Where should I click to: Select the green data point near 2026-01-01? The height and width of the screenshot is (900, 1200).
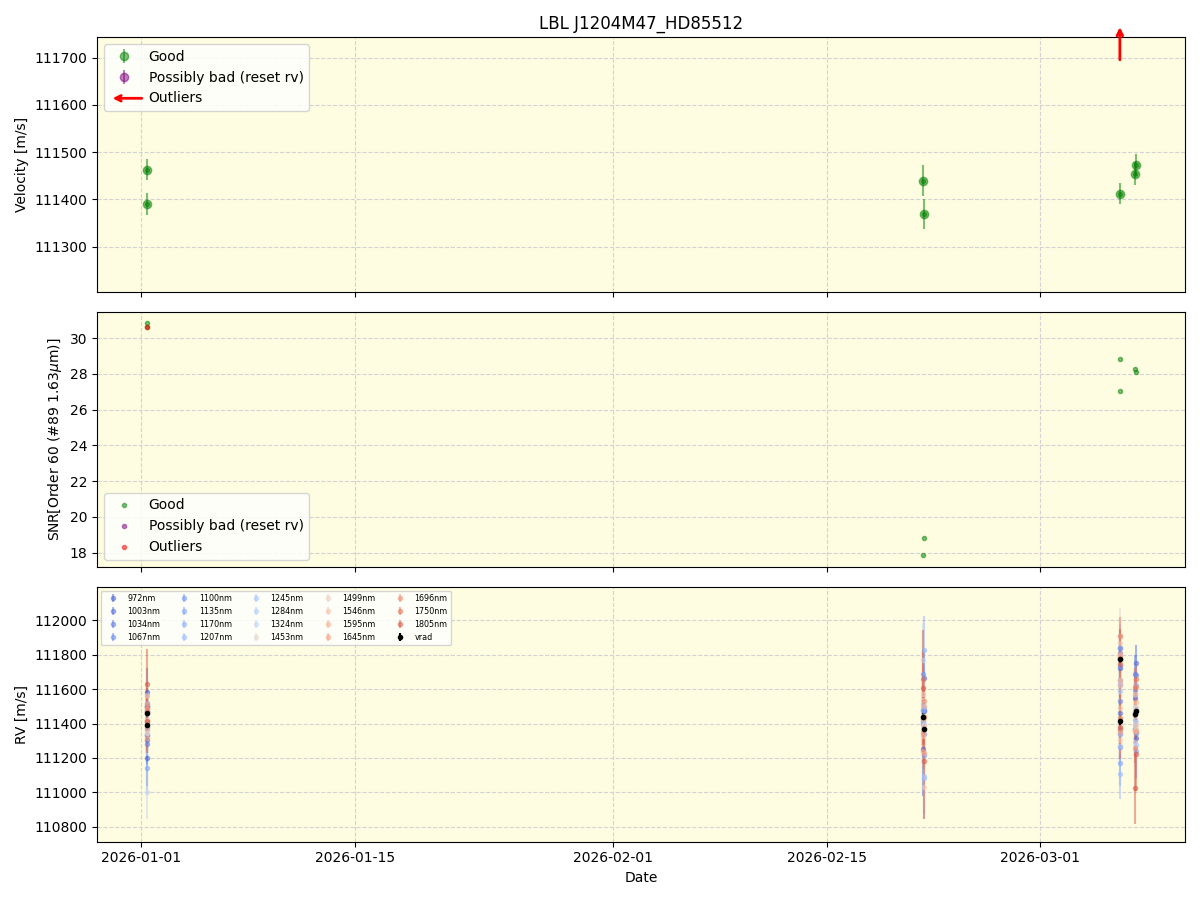click(145, 171)
